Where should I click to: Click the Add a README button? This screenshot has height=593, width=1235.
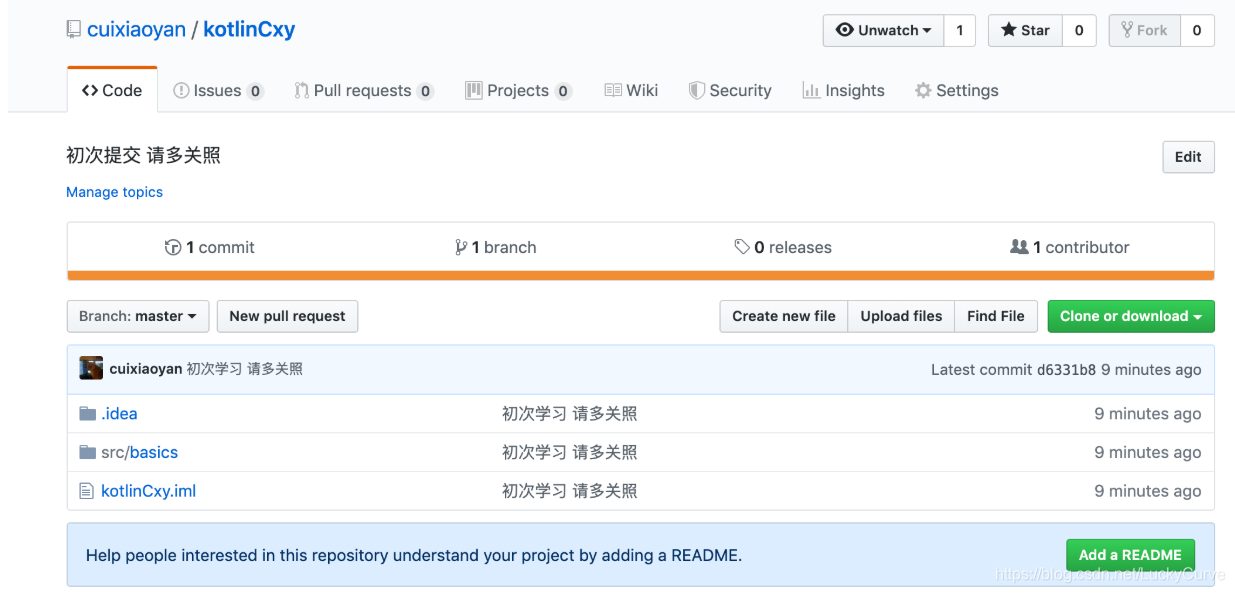(x=1130, y=555)
